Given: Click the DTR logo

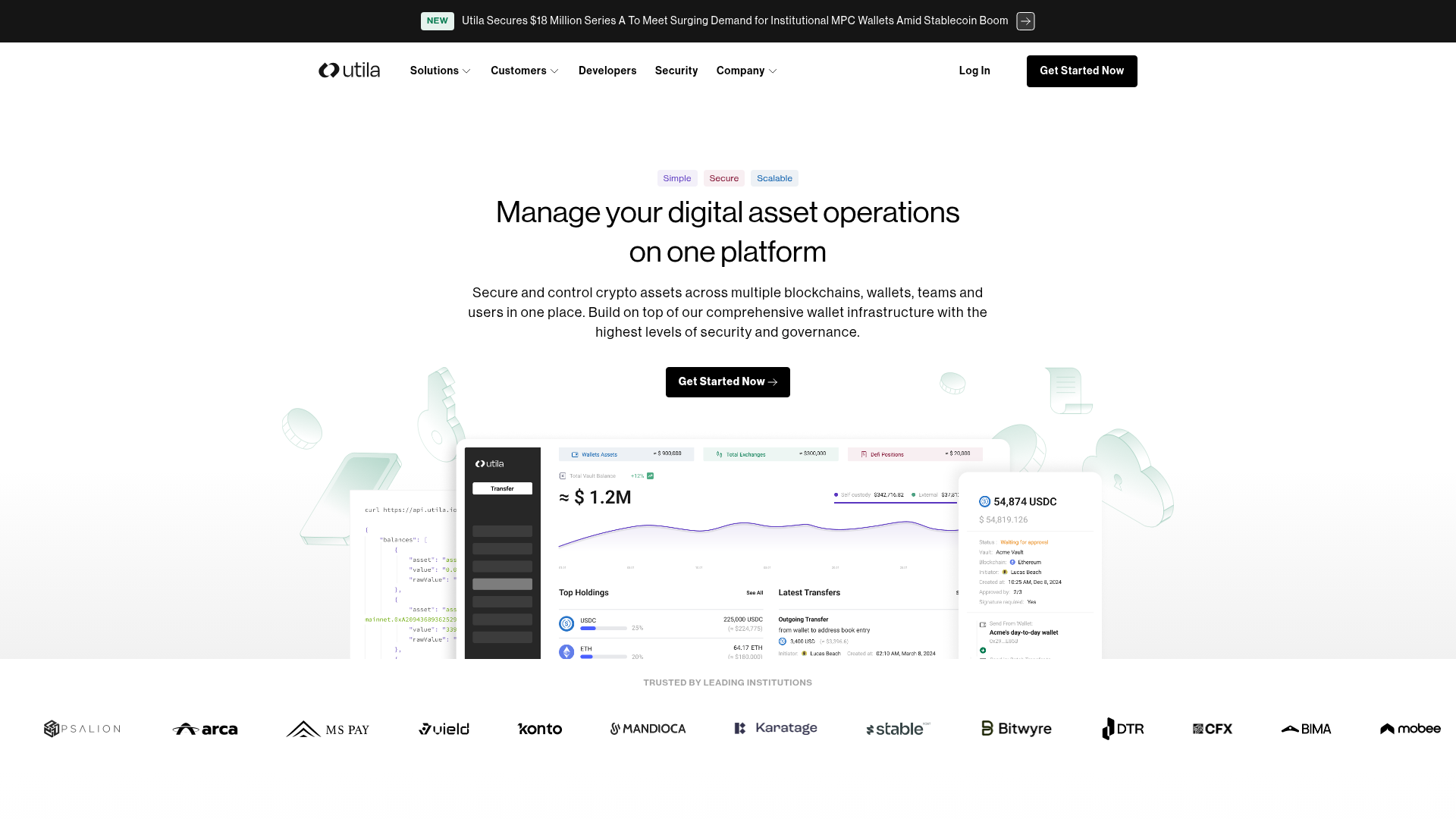Looking at the screenshot, I should (x=1123, y=729).
